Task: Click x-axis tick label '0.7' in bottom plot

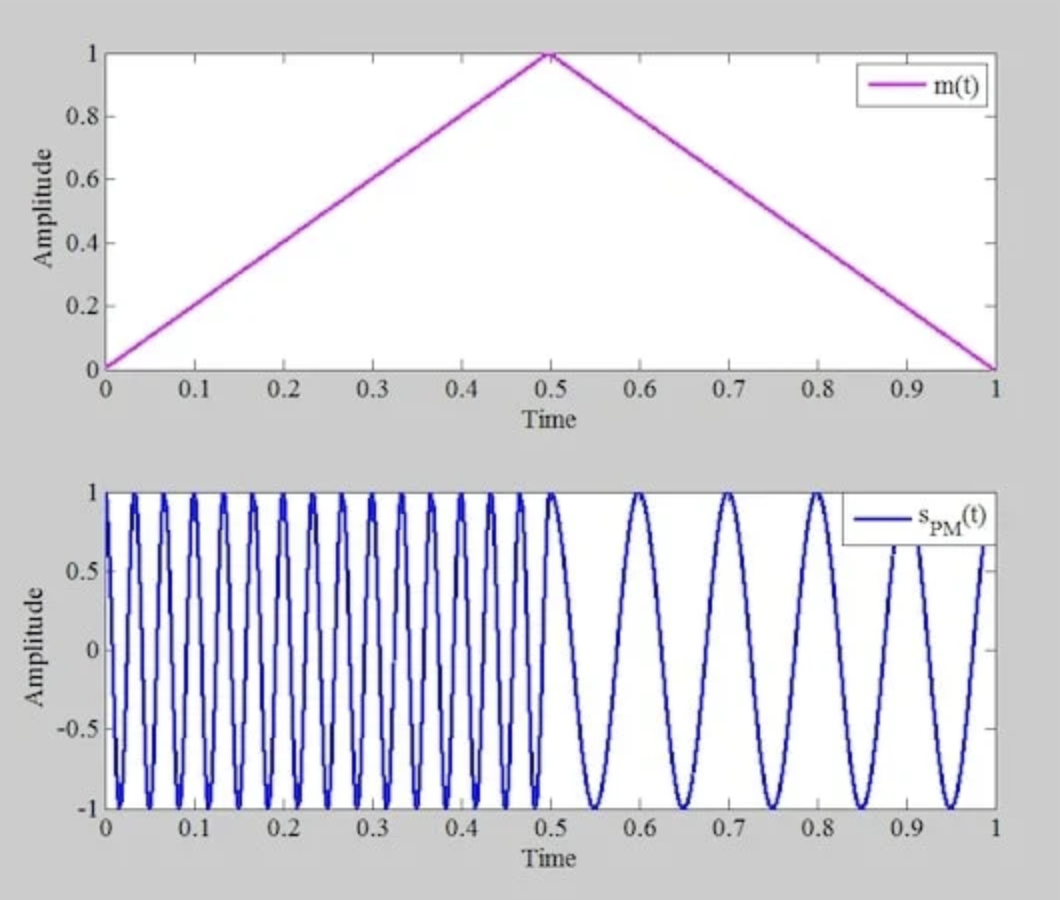Action: (x=729, y=828)
